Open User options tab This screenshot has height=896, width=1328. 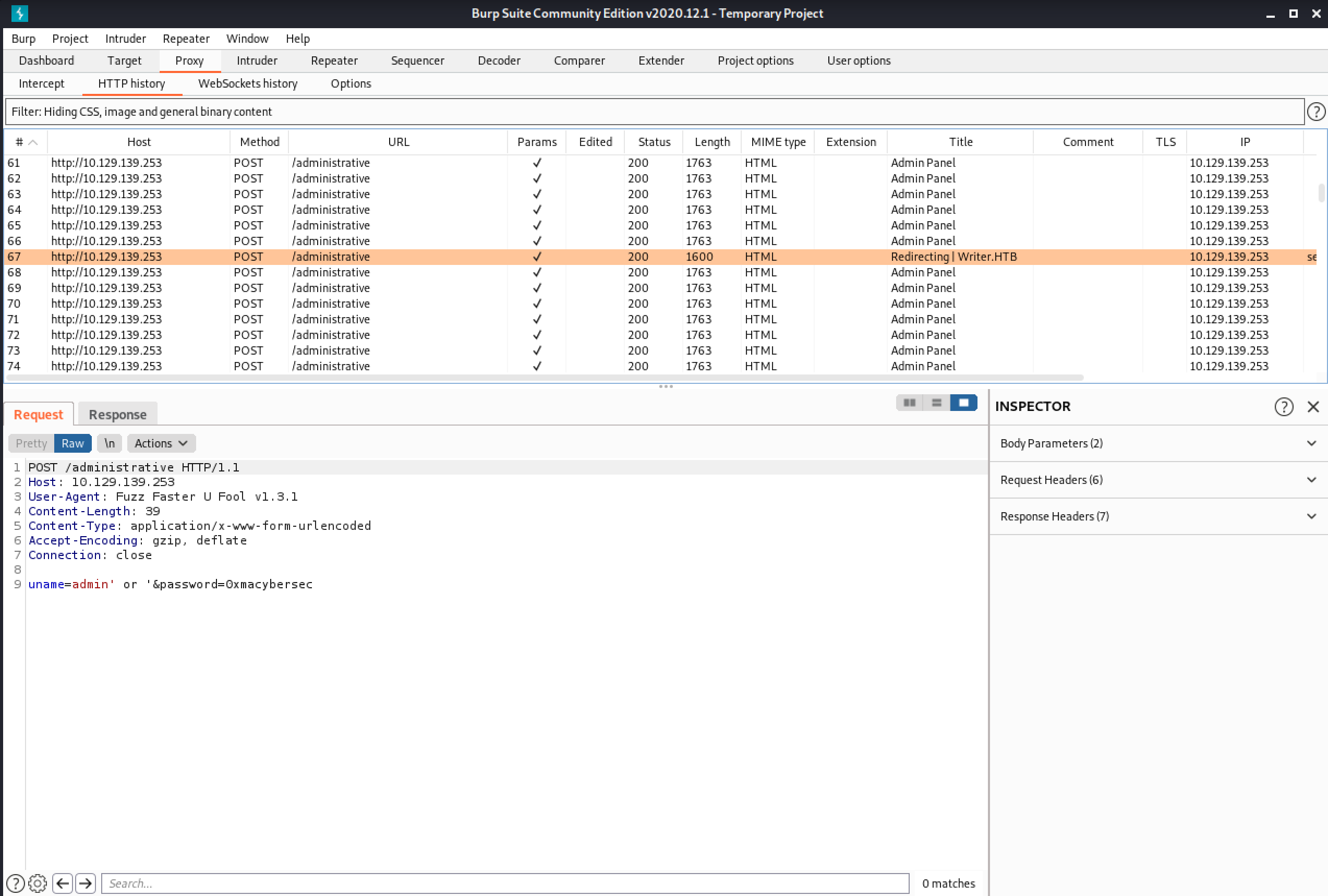(859, 60)
